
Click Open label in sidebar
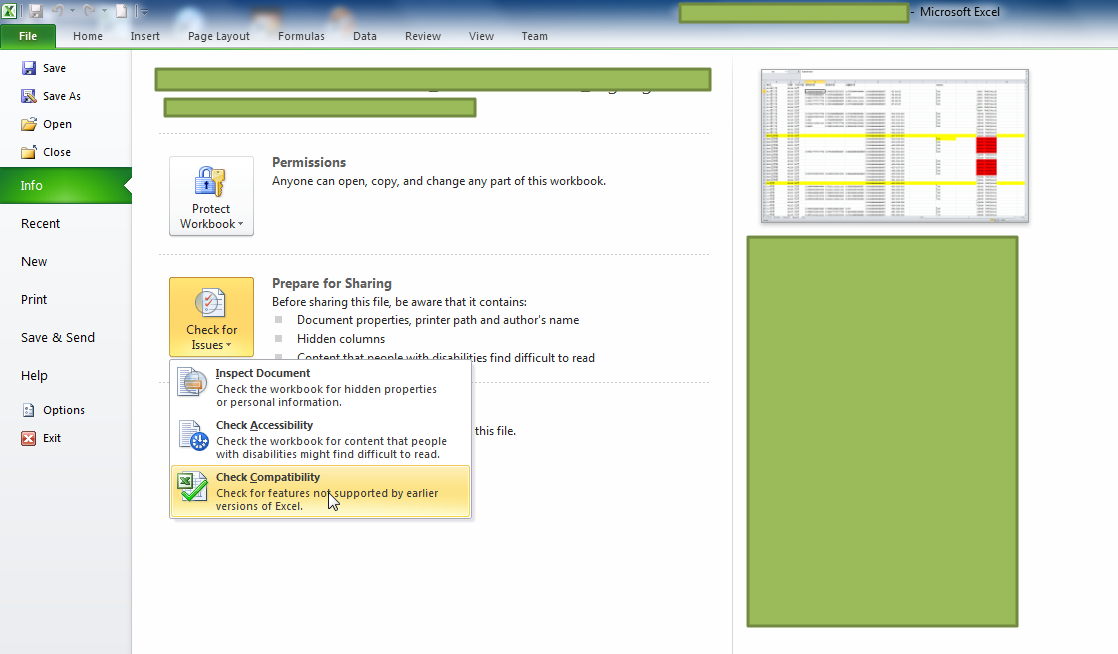[x=57, y=124]
